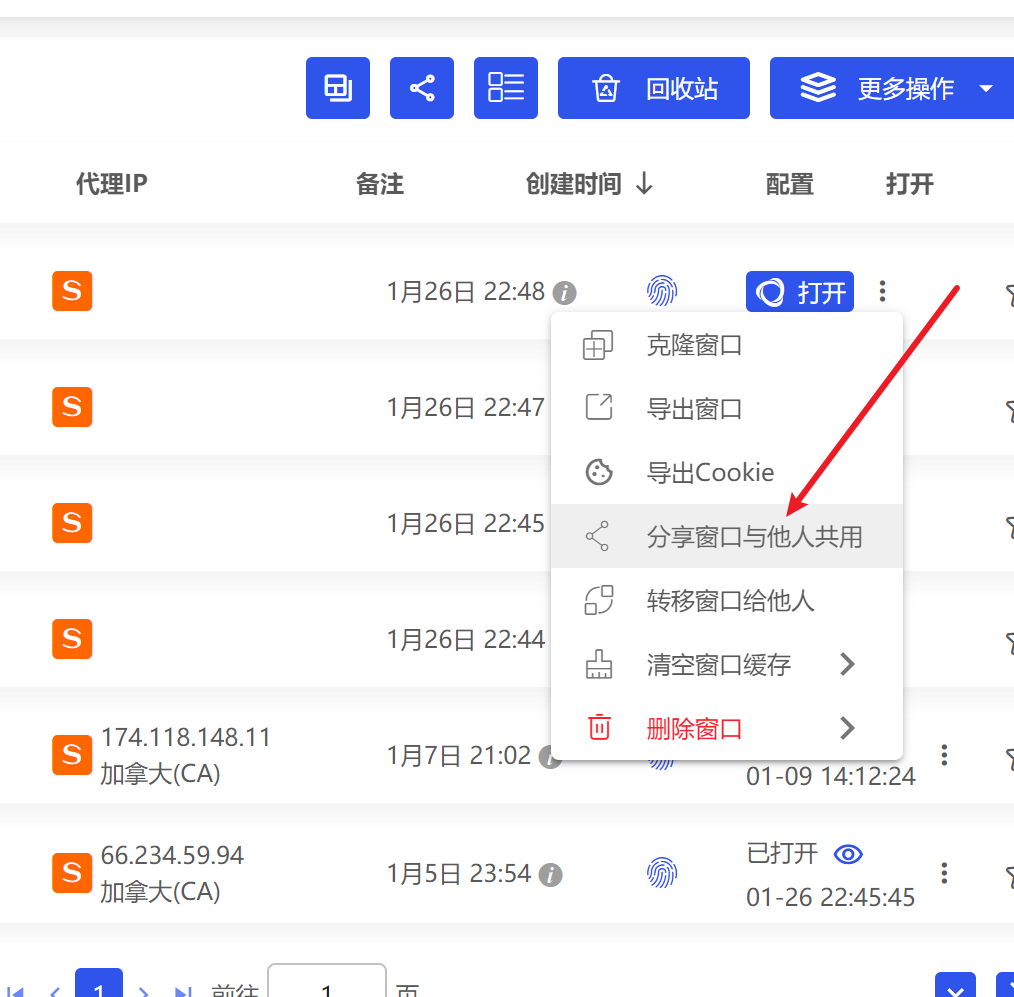Click the page number input field

coord(327,986)
